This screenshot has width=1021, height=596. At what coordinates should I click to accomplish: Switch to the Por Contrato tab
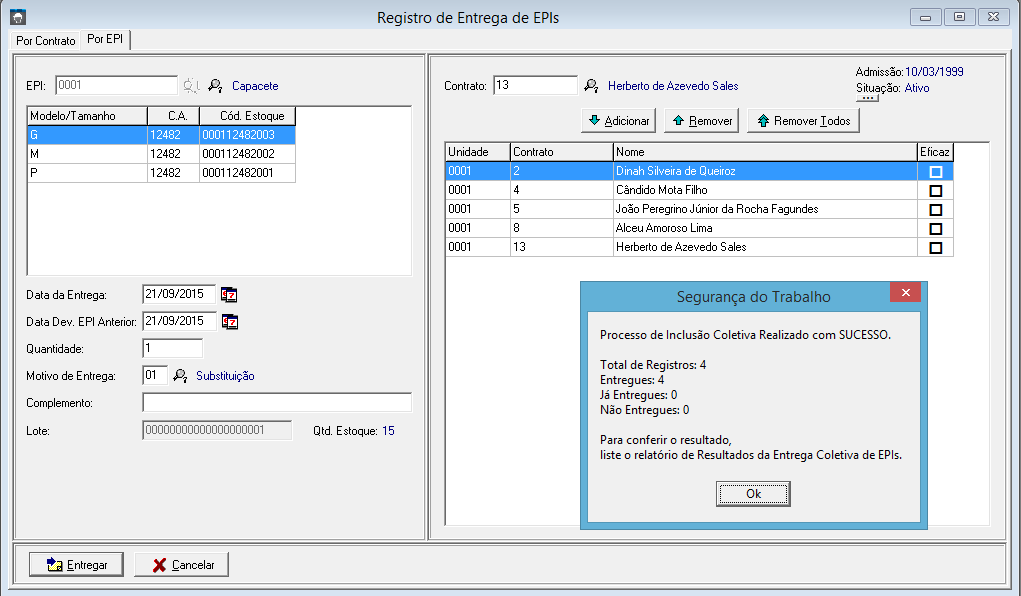tap(46, 41)
